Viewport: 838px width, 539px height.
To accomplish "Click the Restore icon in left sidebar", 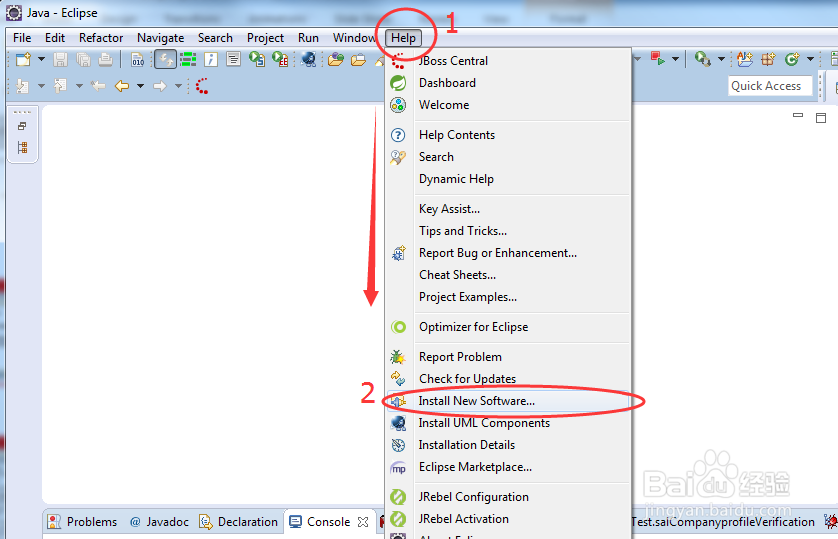I will pos(22,126).
